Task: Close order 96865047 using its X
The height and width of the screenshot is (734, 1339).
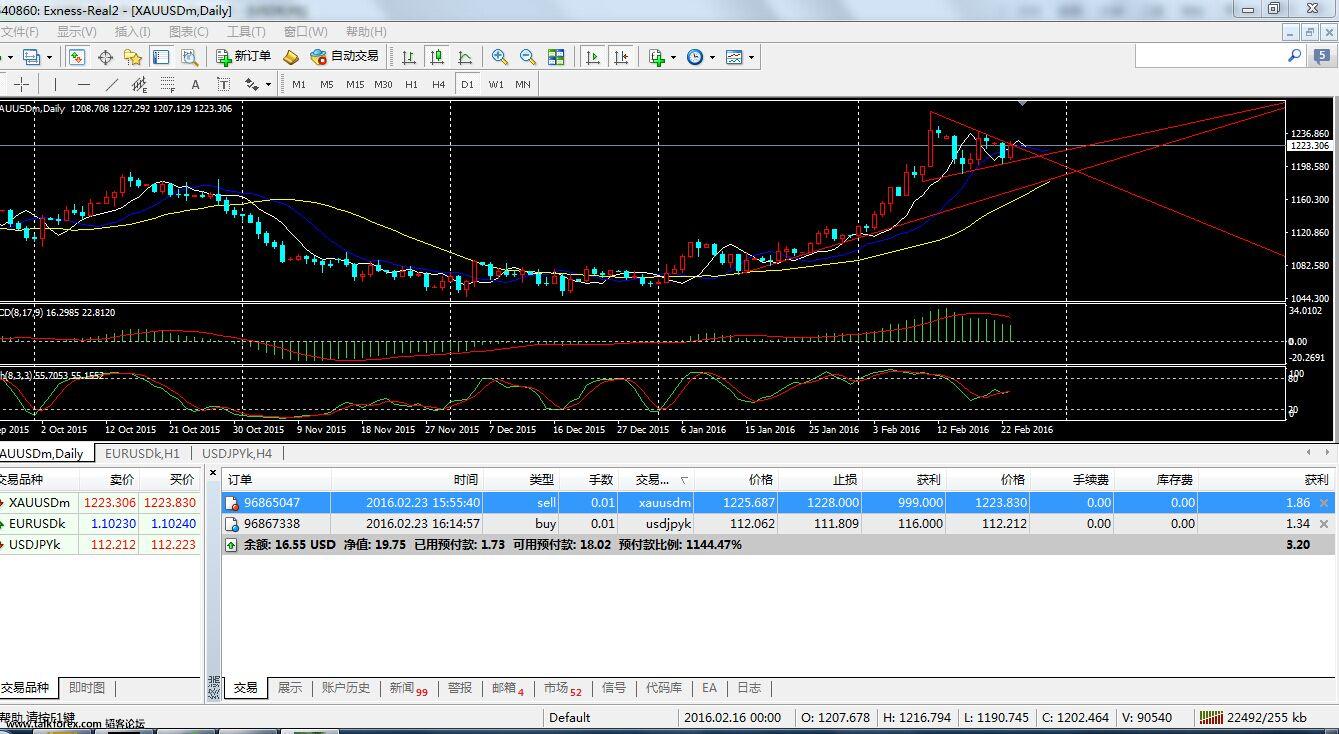Action: 1325,503
